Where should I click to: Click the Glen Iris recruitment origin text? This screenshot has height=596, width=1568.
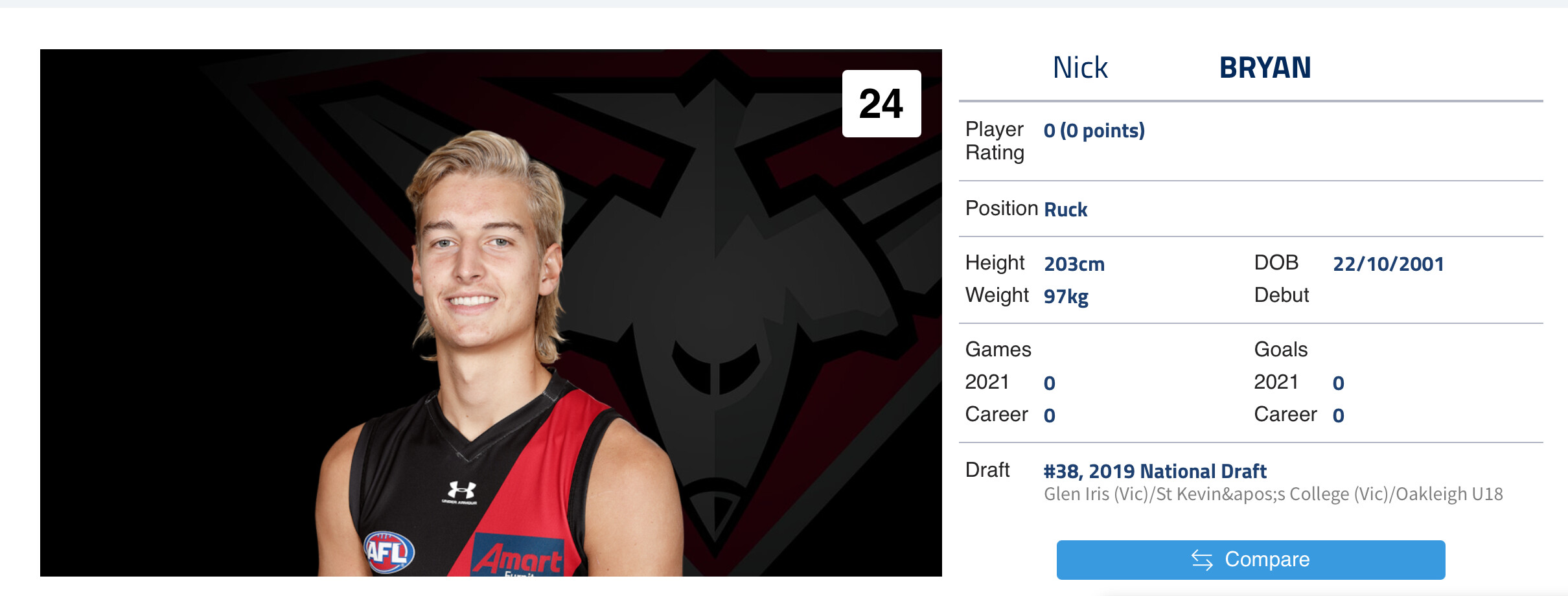(1273, 494)
